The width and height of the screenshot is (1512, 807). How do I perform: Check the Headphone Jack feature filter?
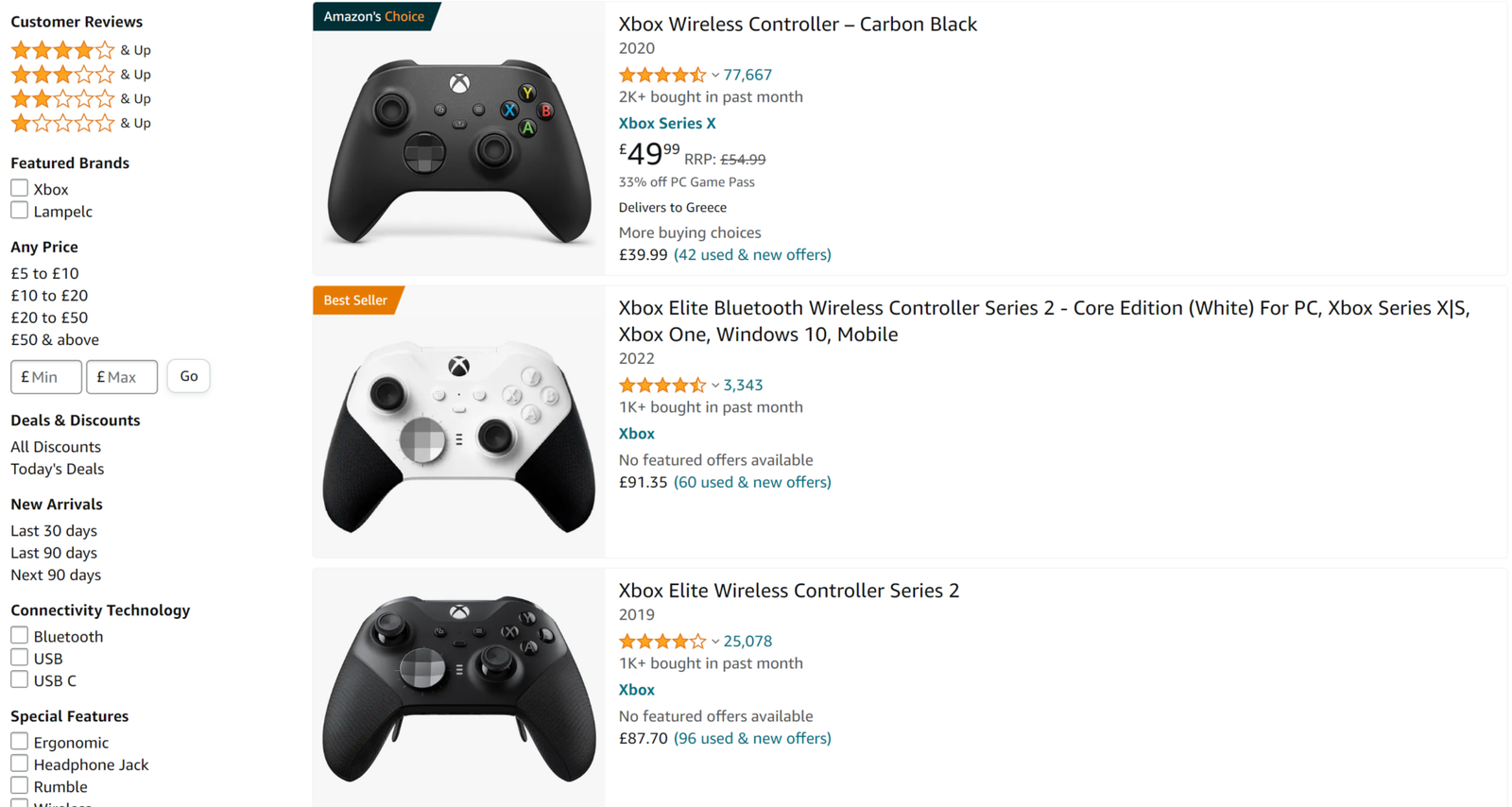pos(19,764)
